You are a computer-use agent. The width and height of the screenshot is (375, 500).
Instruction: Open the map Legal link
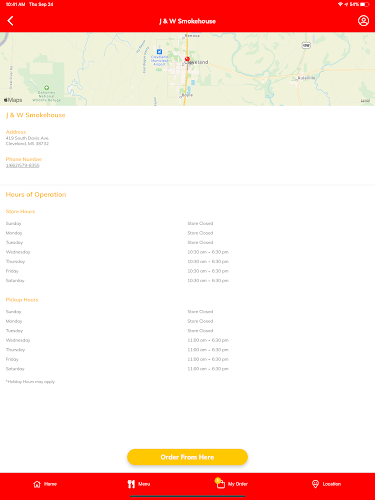click(365, 101)
